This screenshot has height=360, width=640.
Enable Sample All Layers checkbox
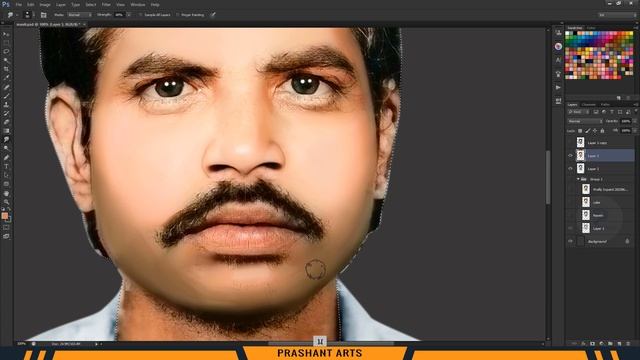tap(140, 15)
